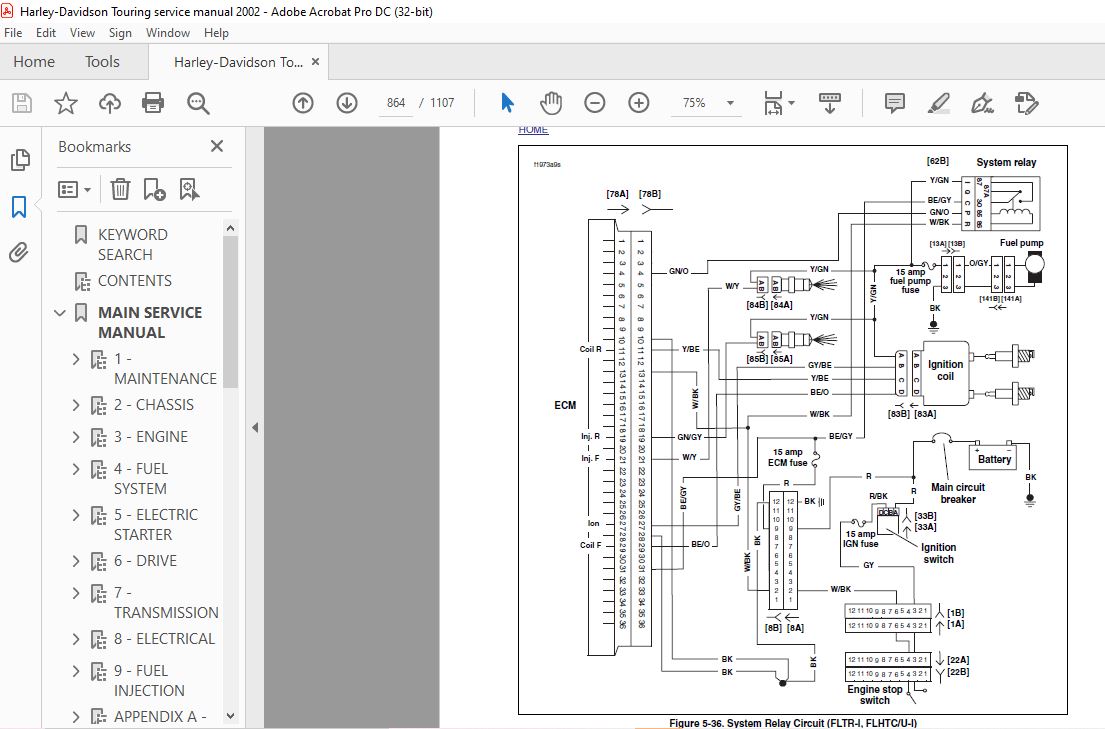Open the attachments paperclip panel
The width and height of the screenshot is (1105, 729).
(19, 252)
